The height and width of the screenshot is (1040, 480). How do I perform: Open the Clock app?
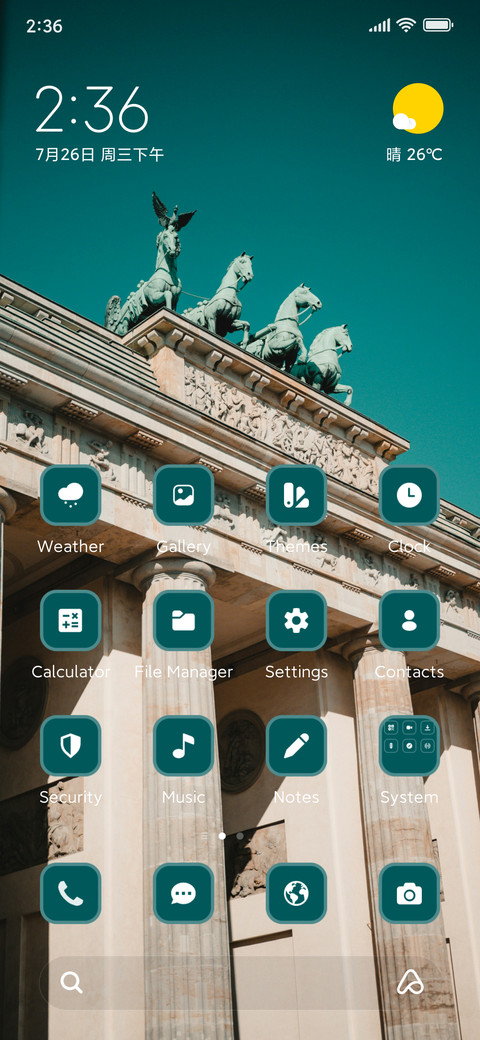(409, 495)
